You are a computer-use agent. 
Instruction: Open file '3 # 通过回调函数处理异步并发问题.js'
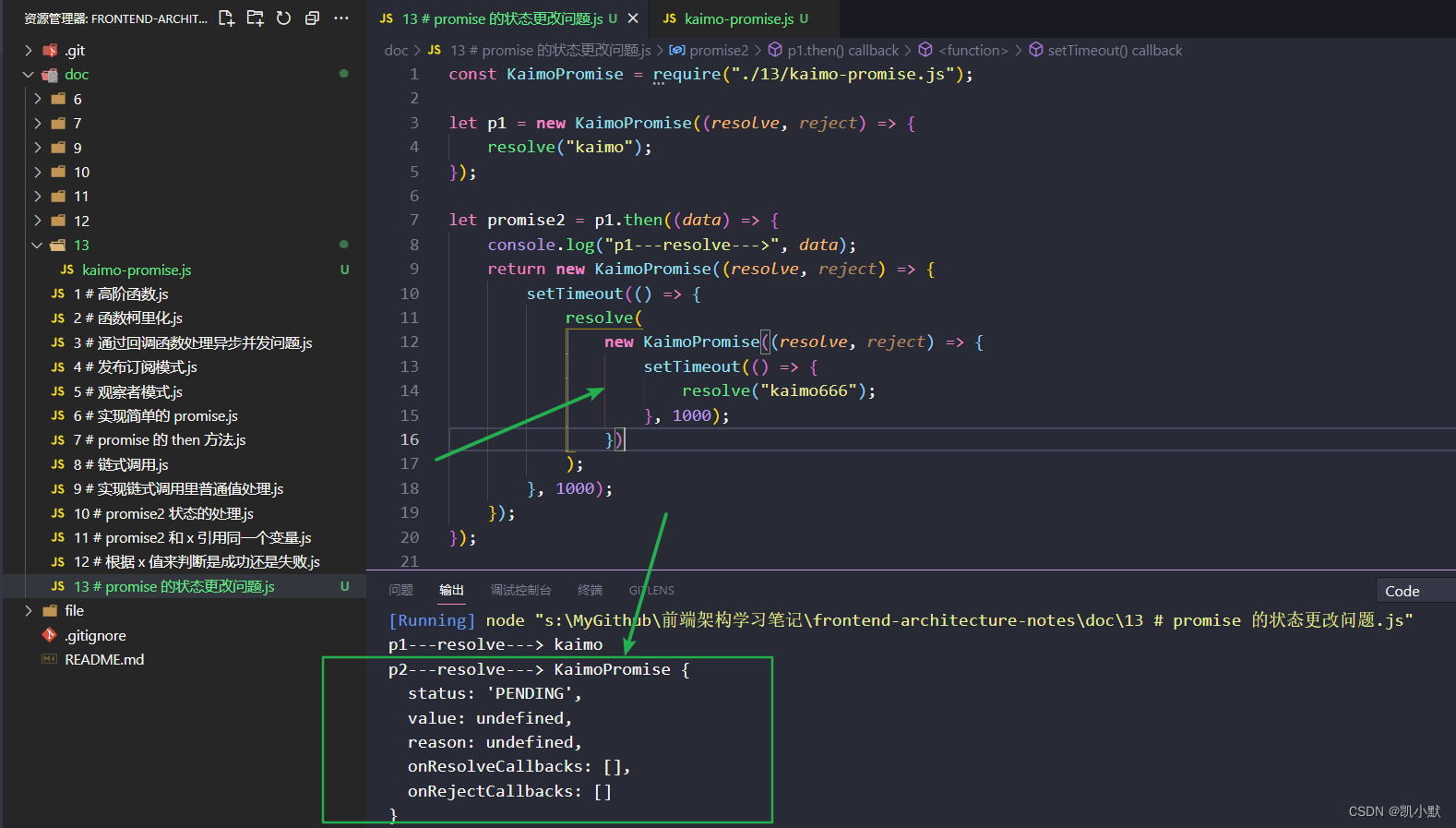[x=193, y=343]
